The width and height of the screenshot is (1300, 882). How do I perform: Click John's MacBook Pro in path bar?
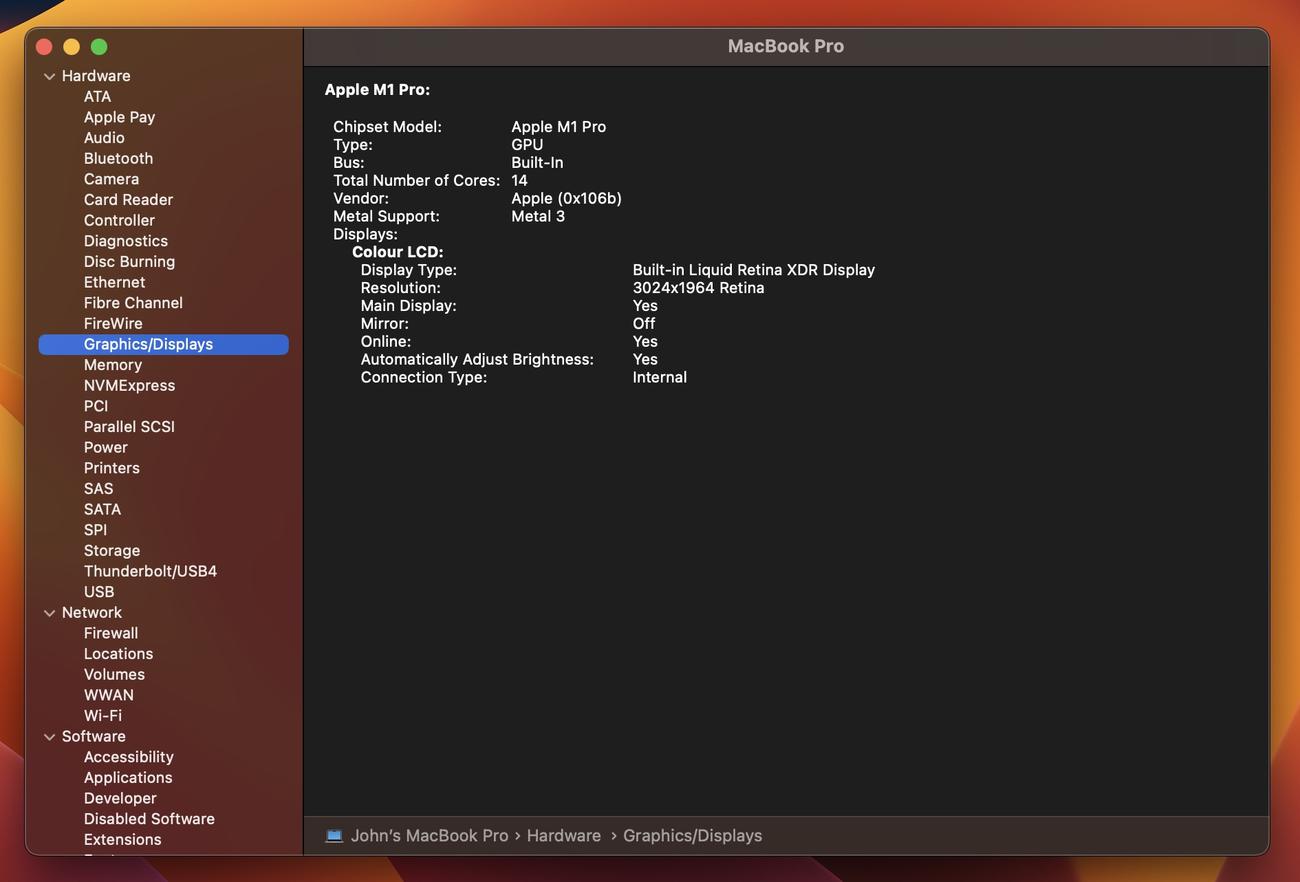429,836
